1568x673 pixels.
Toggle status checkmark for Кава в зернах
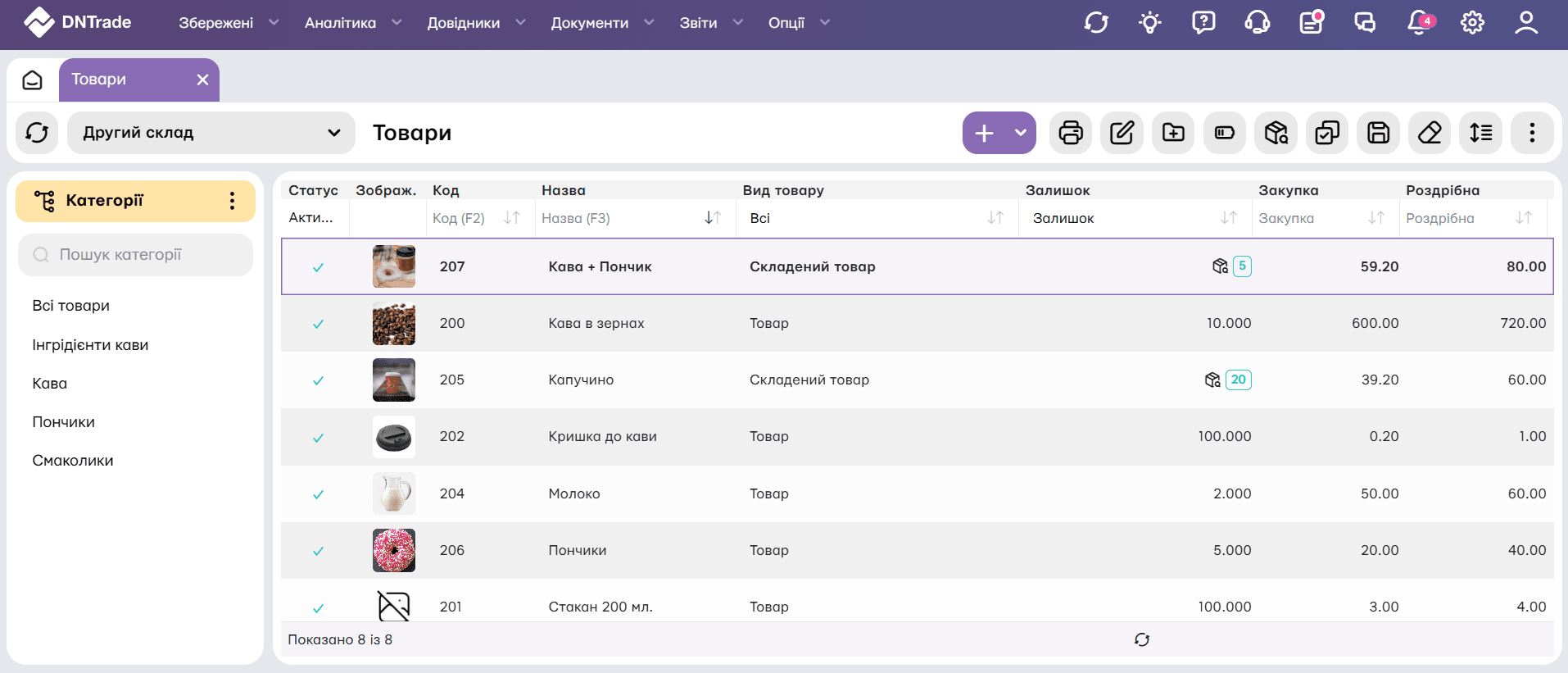318,324
